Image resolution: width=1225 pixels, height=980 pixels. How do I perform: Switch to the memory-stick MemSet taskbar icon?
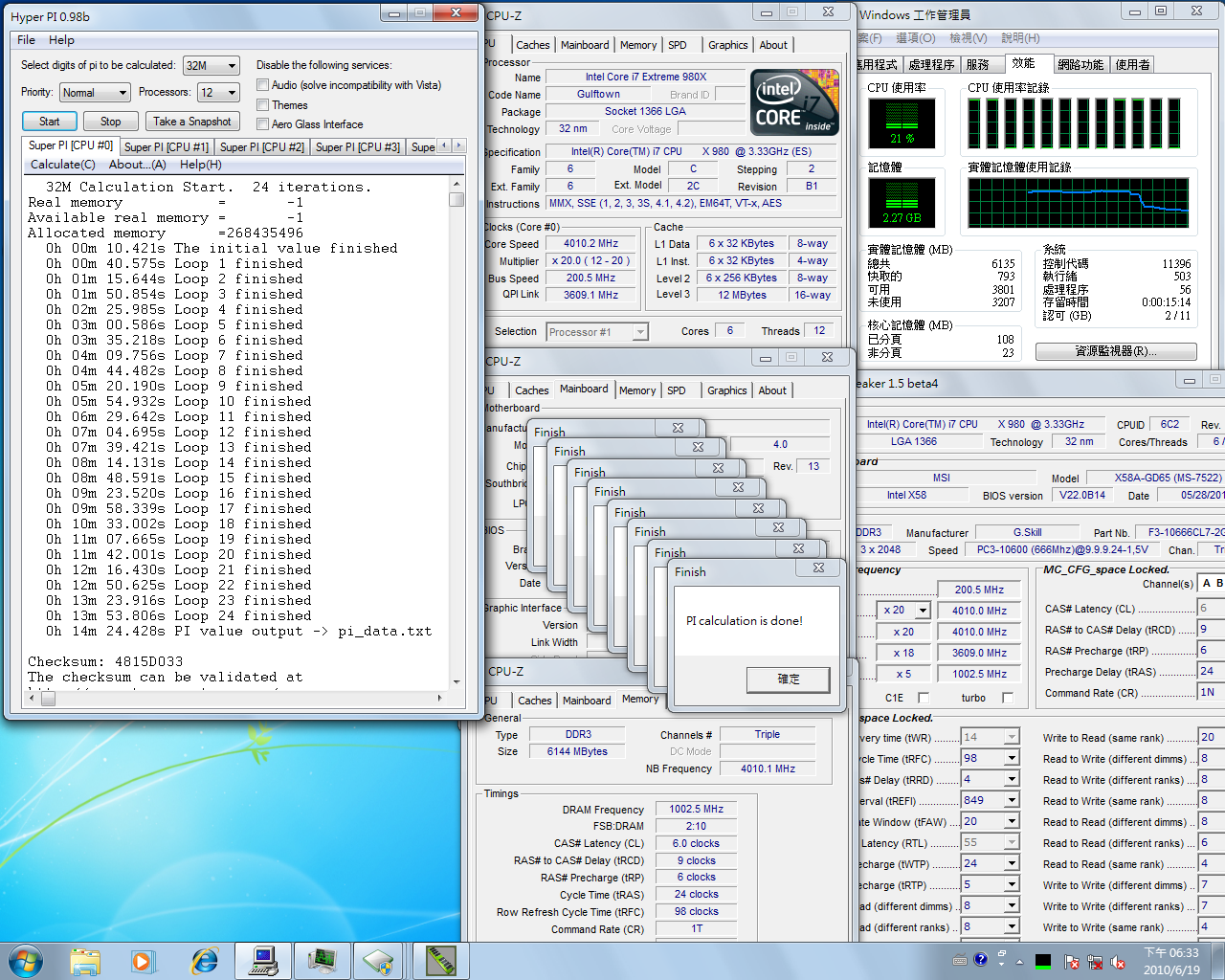coord(439,961)
